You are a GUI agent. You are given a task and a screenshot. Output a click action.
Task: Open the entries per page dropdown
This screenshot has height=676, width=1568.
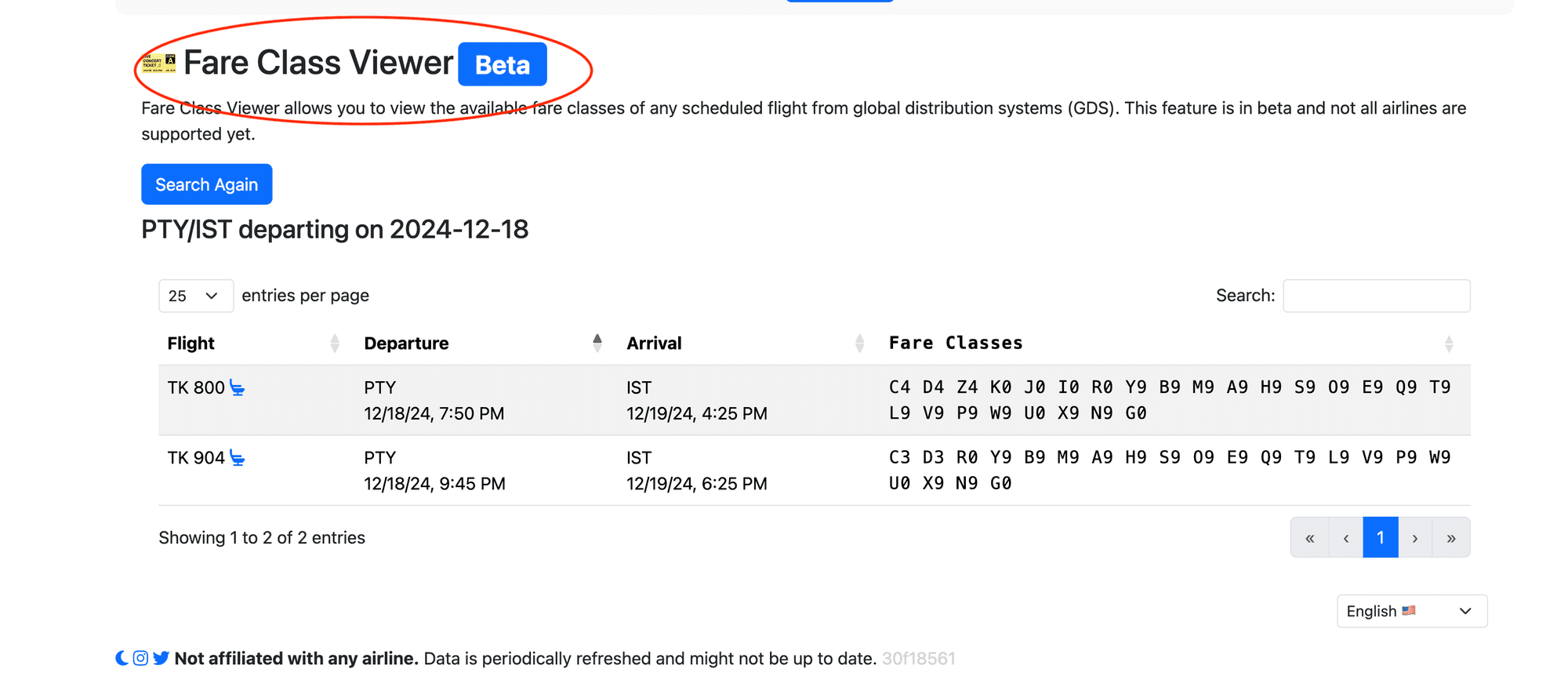(x=195, y=296)
